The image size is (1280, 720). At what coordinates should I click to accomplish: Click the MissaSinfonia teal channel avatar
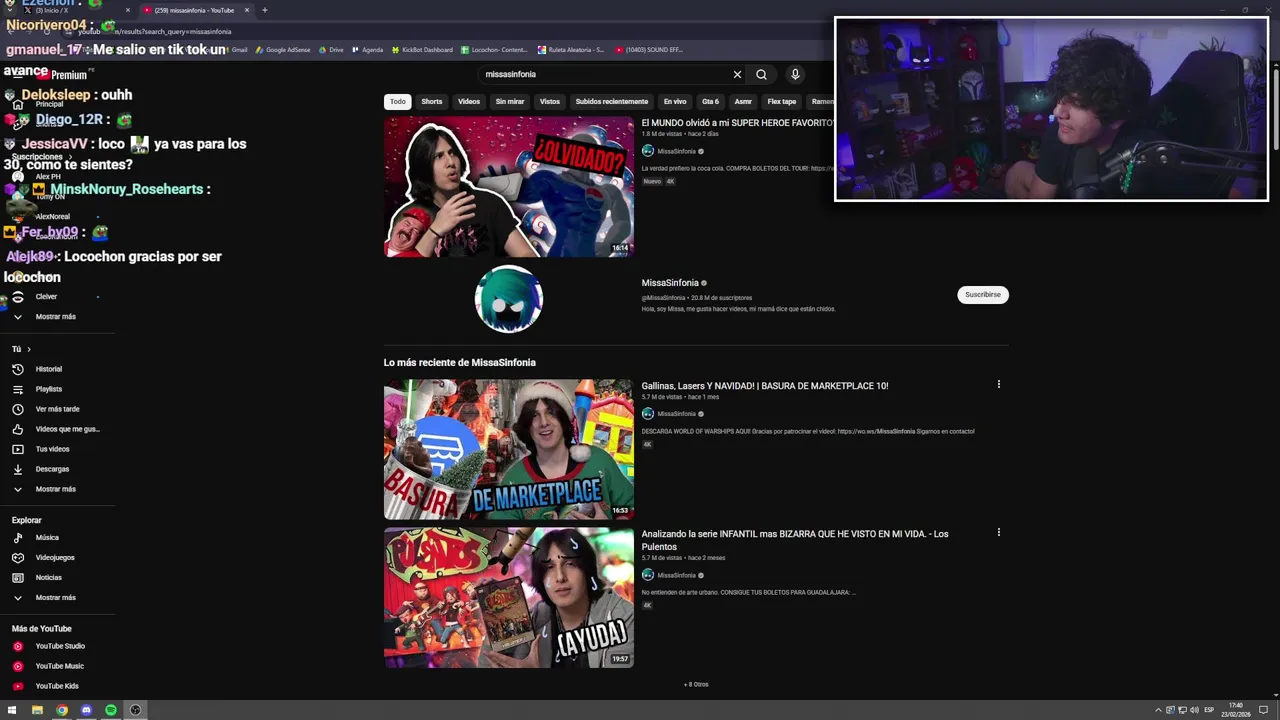(x=508, y=299)
